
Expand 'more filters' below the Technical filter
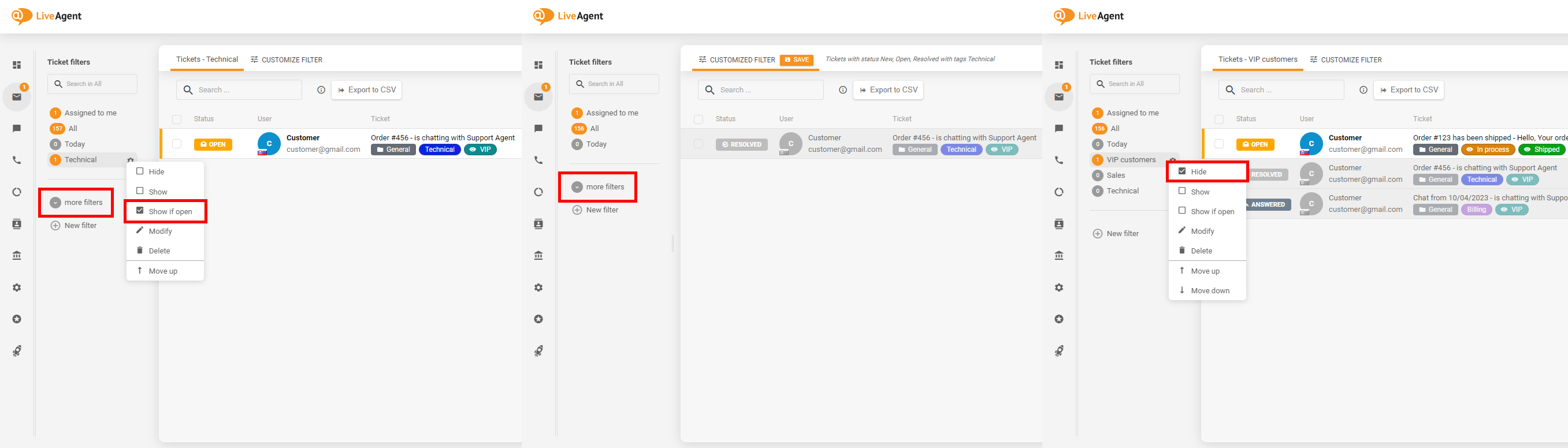77,203
